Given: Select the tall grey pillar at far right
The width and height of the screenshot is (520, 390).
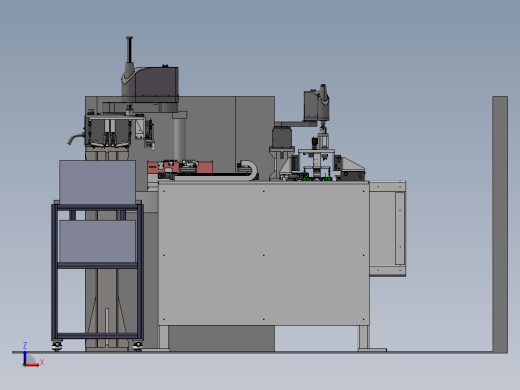Looking at the screenshot, I should pyautogui.click(x=500, y=224).
